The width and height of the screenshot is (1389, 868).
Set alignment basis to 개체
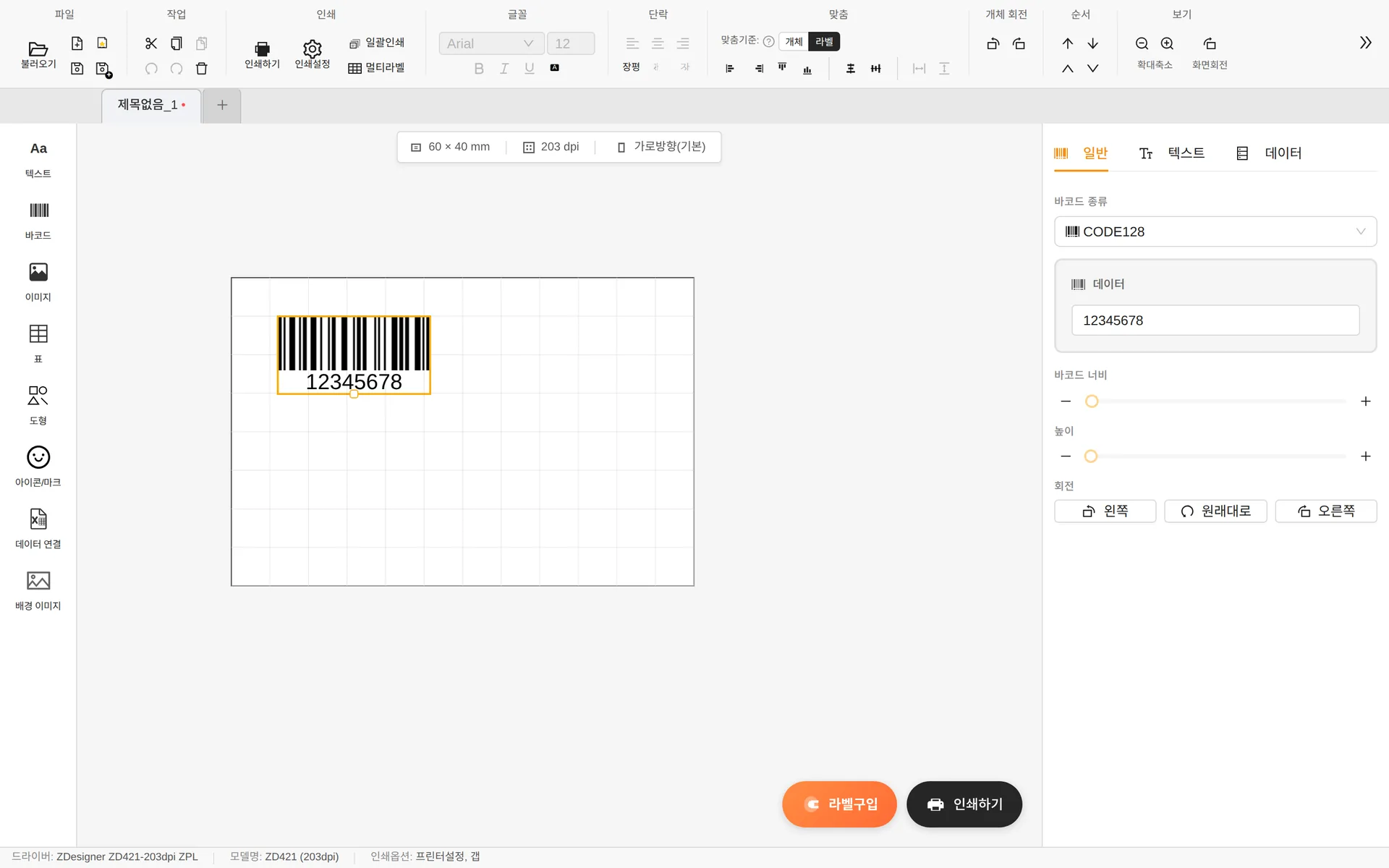tap(794, 42)
